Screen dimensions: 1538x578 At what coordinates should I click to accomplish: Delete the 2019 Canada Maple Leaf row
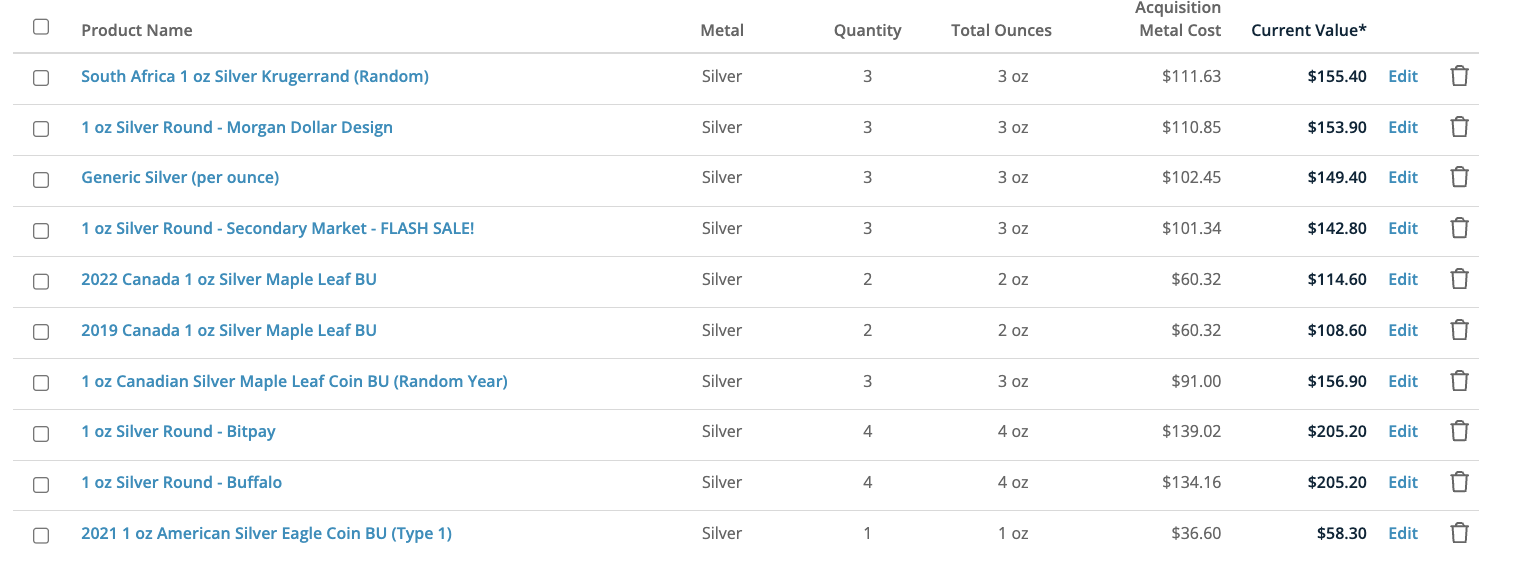[x=1459, y=330]
